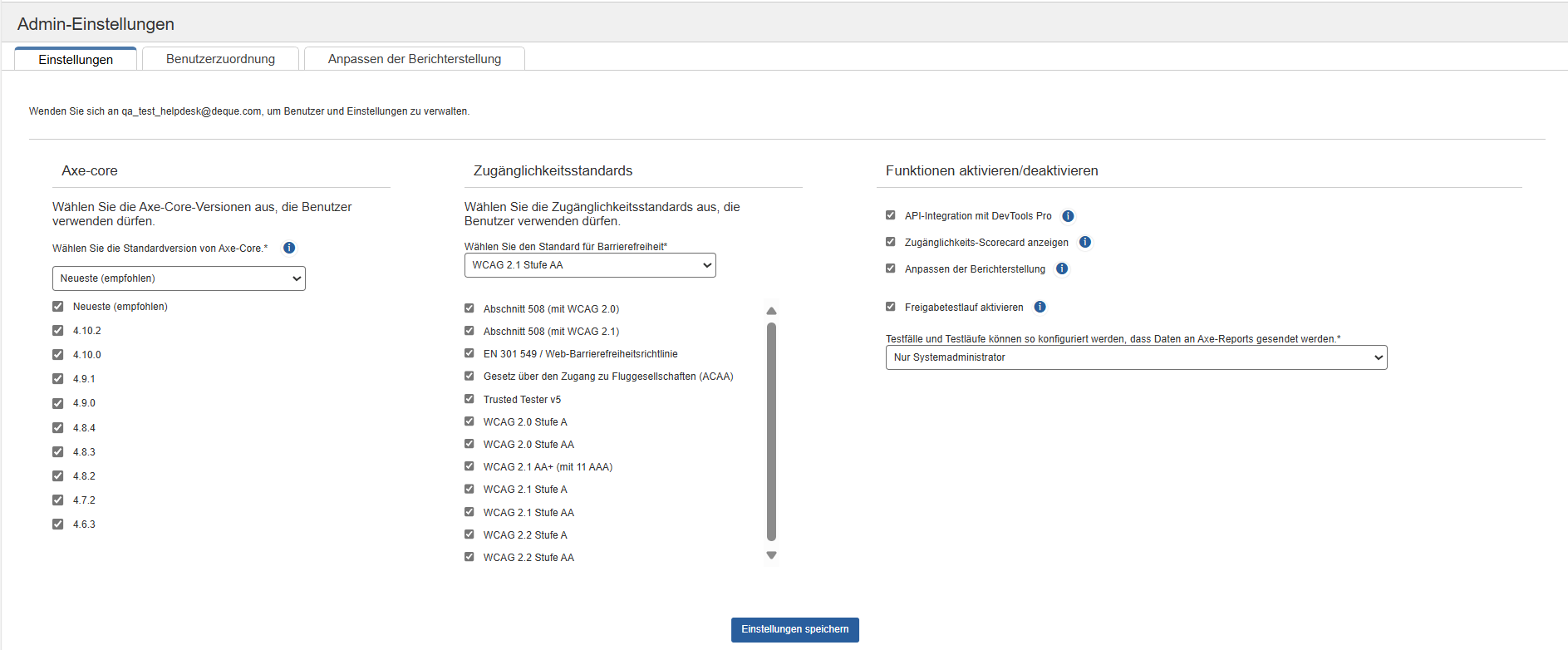1568x650 pixels.
Task: Click the Einstellungen speichern button
Action: (x=794, y=629)
